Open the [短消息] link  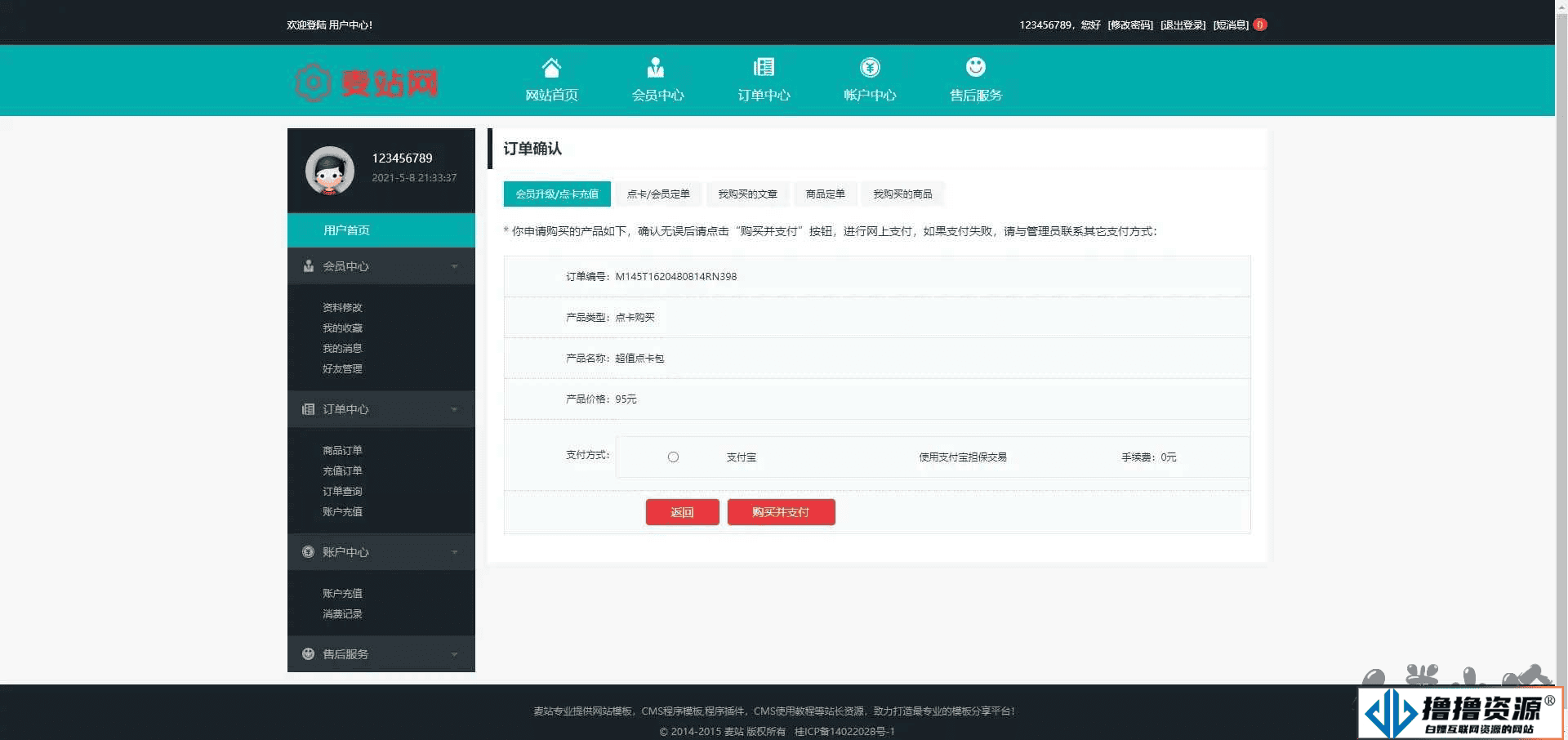point(1231,25)
